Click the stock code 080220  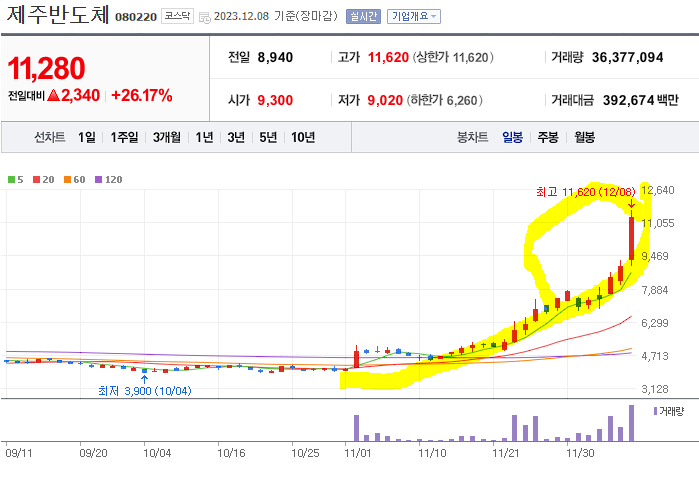[136, 17]
